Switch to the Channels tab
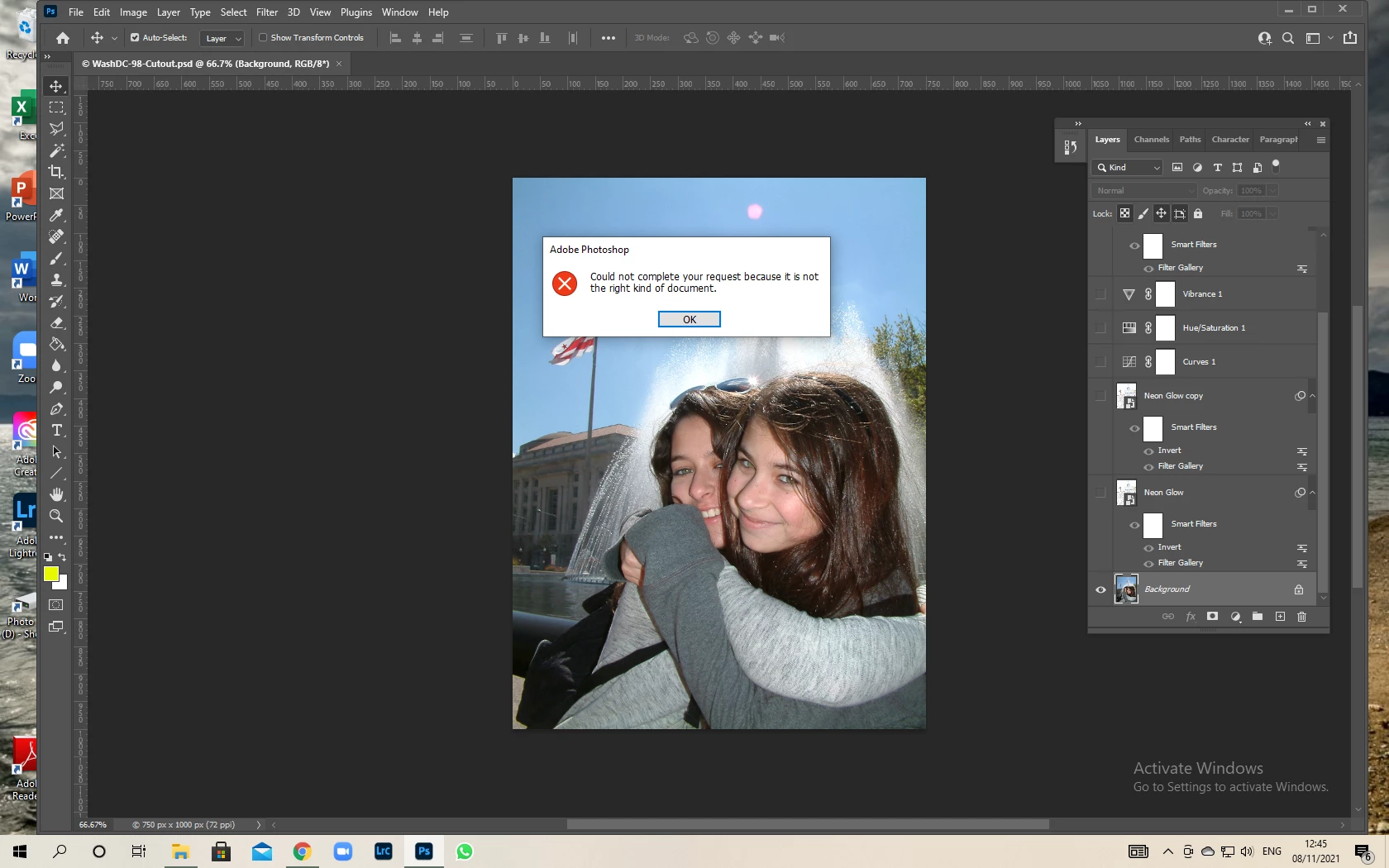Image resolution: width=1389 pixels, height=868 pixels. pyautogui.click(x=1151, y=140)
